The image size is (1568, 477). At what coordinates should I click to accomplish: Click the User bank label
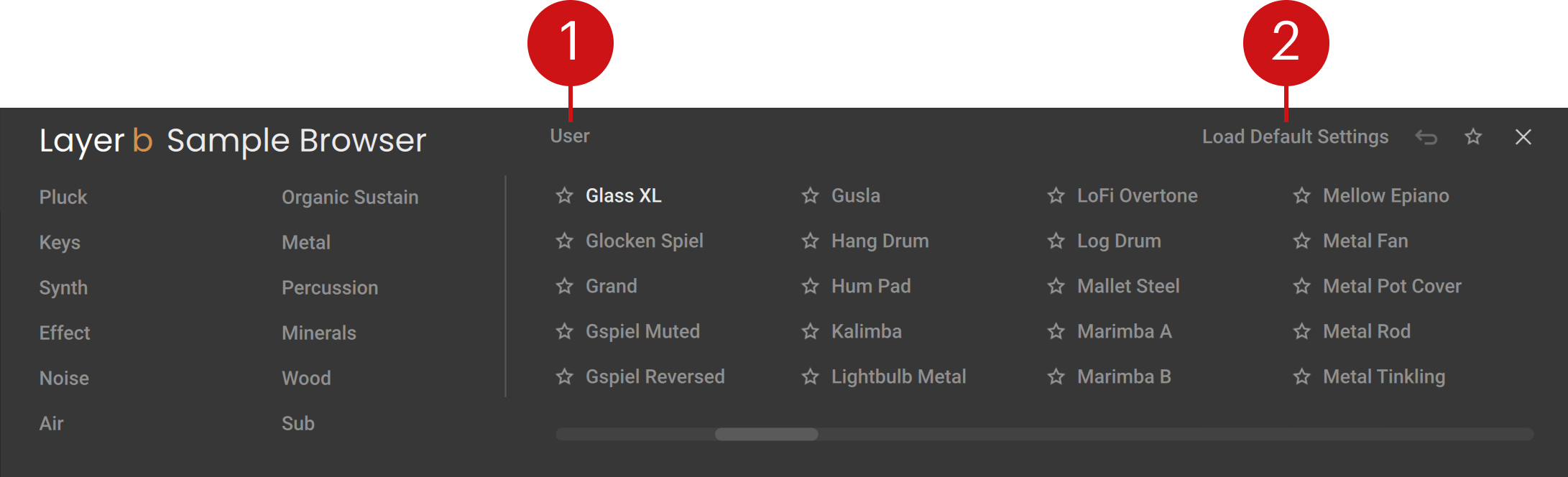[569, 136]
